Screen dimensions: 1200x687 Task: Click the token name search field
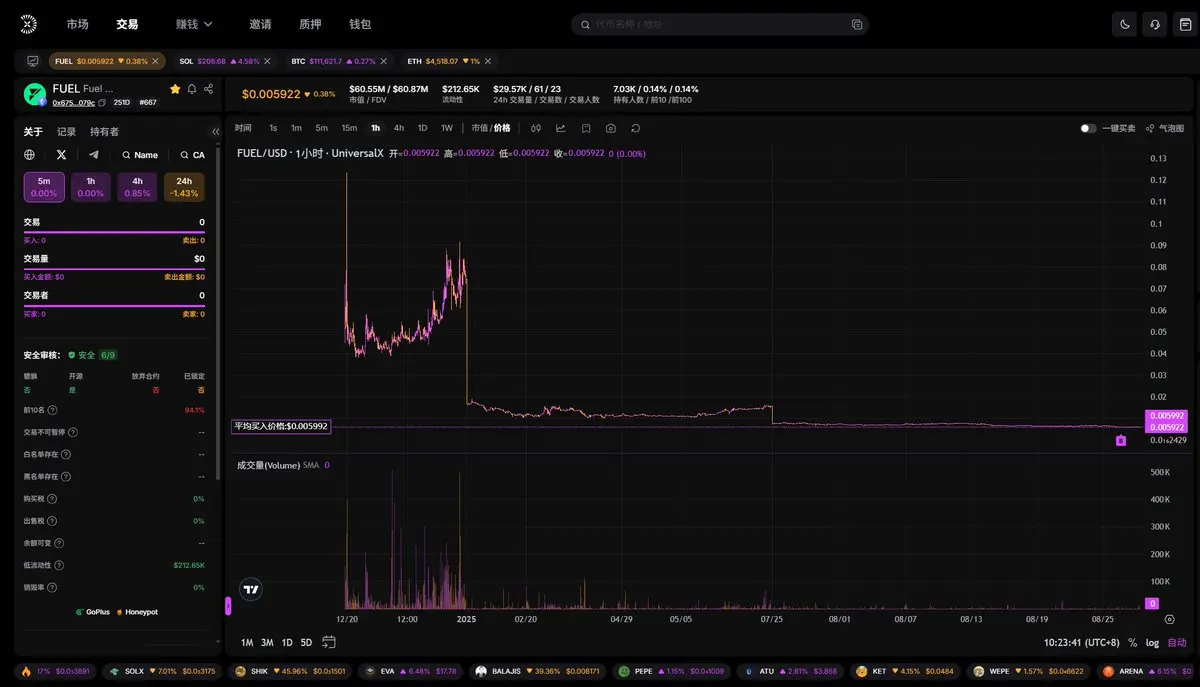(x=720, y=24)
